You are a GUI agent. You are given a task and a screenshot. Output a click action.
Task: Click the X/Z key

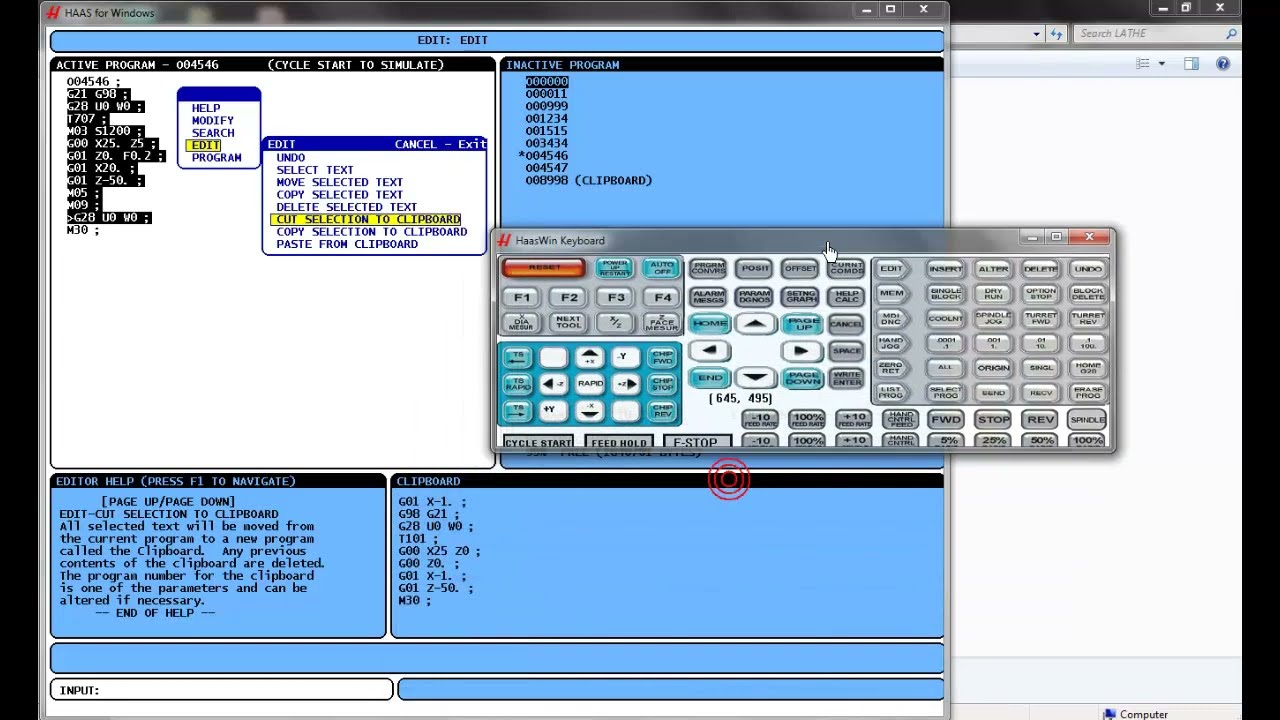tap(616, 323)
